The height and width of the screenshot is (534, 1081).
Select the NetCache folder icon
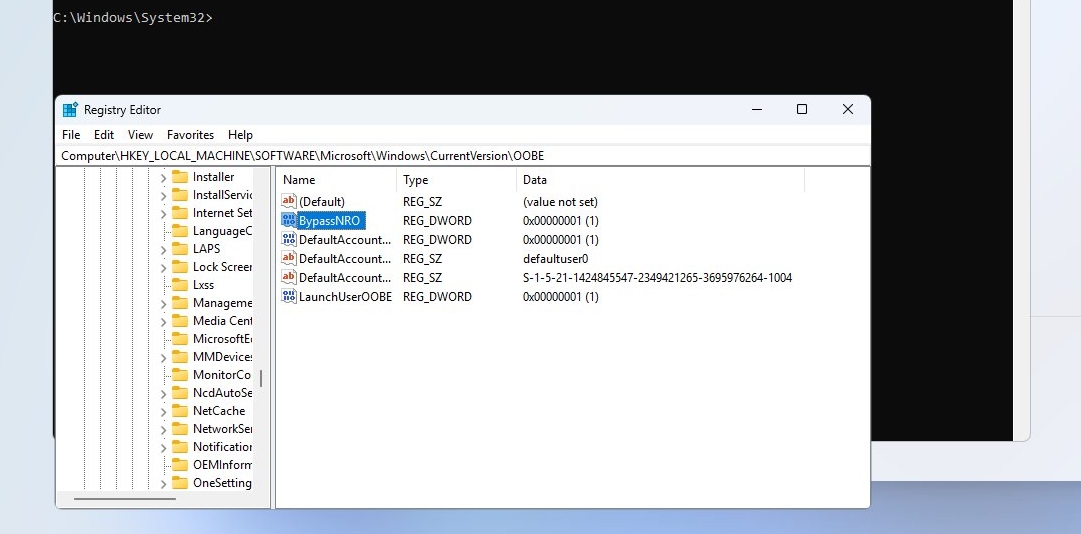[180, 411]
